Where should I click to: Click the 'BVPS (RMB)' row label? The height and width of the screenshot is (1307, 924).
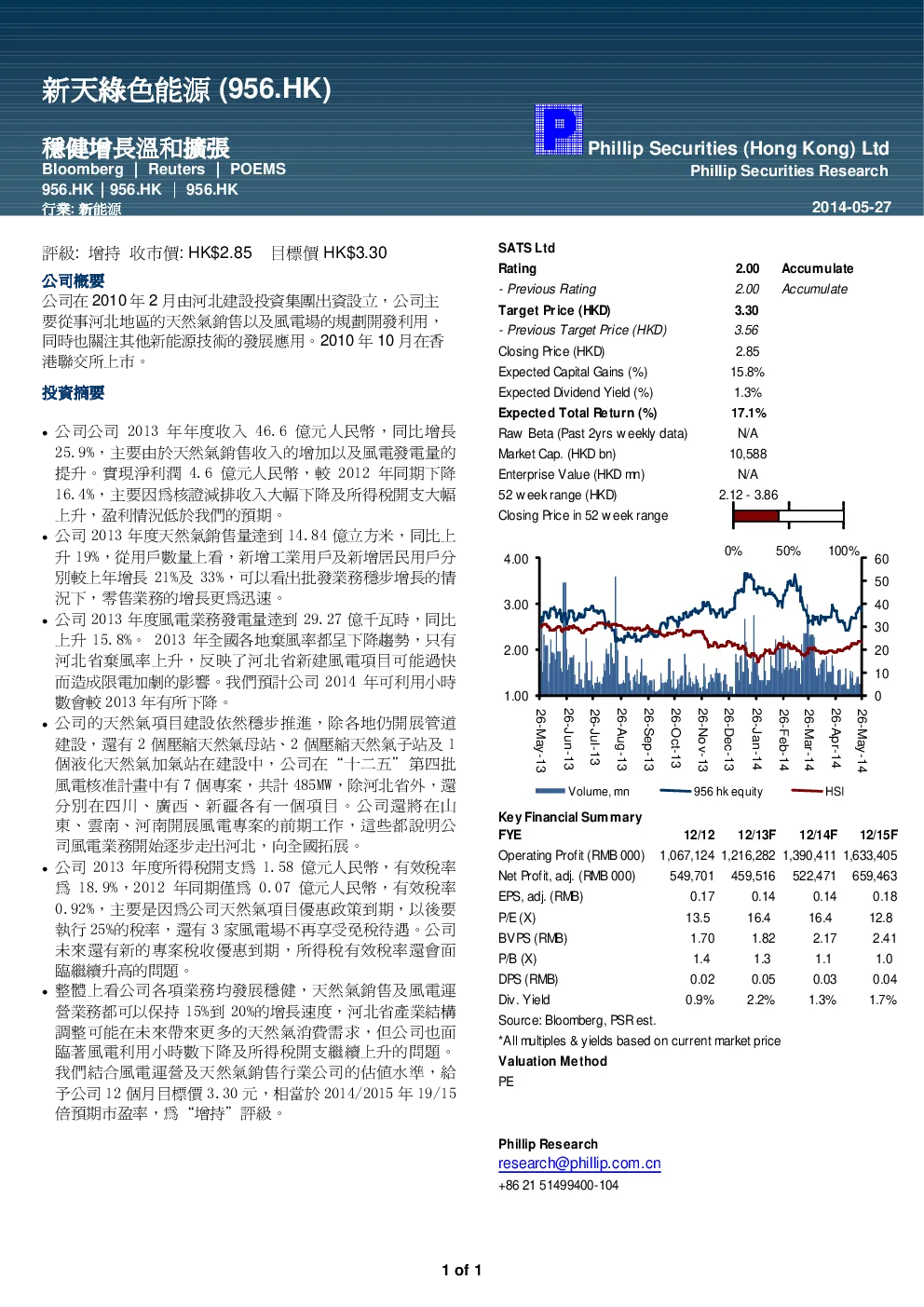pos(533,938)
